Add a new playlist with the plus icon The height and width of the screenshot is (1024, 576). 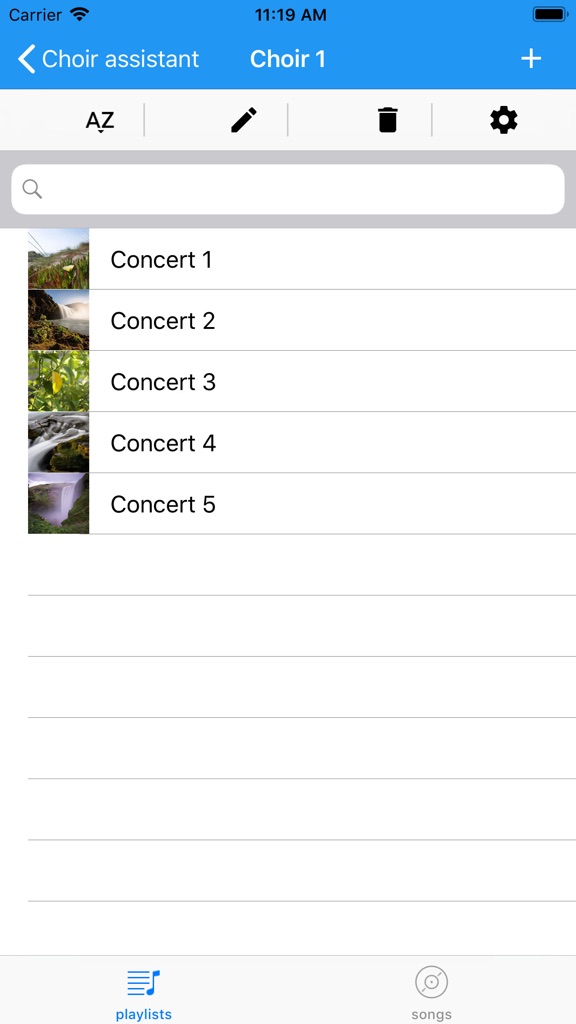[x=530, y=58]
